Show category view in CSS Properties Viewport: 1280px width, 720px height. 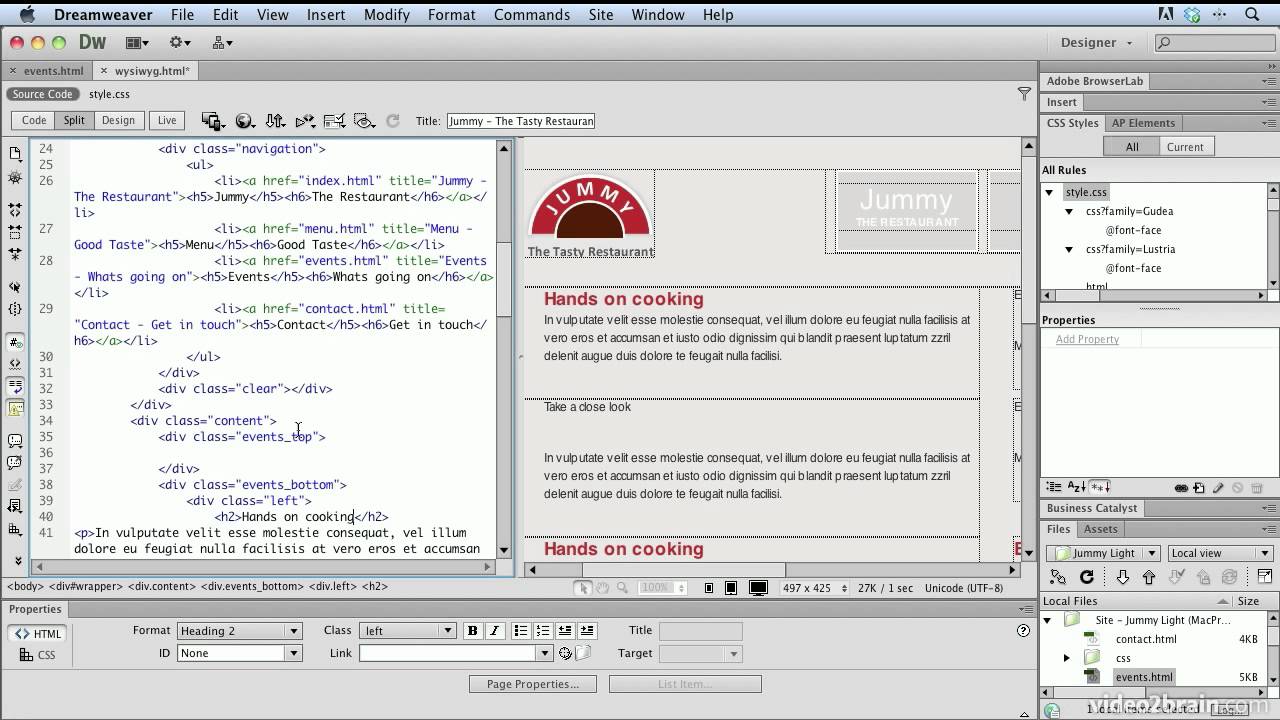[1054, 488]
